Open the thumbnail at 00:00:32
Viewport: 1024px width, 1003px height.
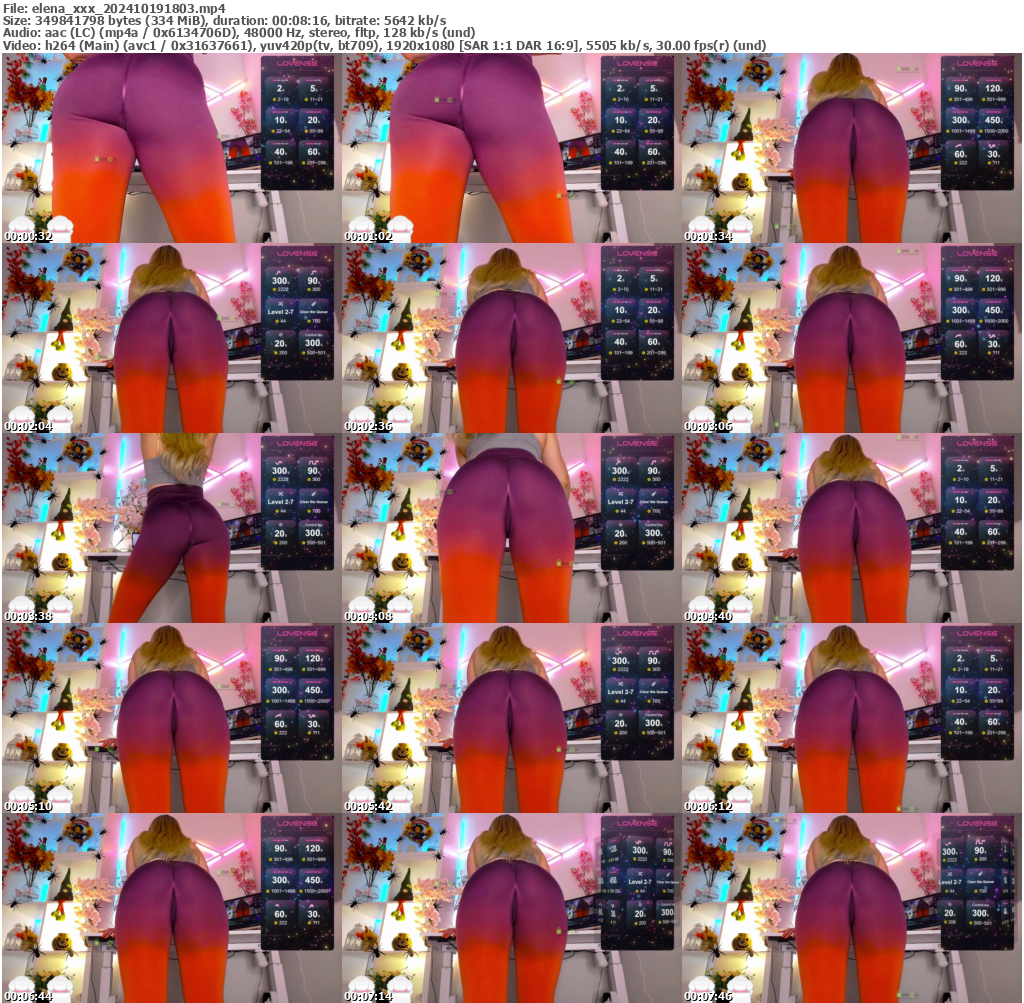(170, 145)
